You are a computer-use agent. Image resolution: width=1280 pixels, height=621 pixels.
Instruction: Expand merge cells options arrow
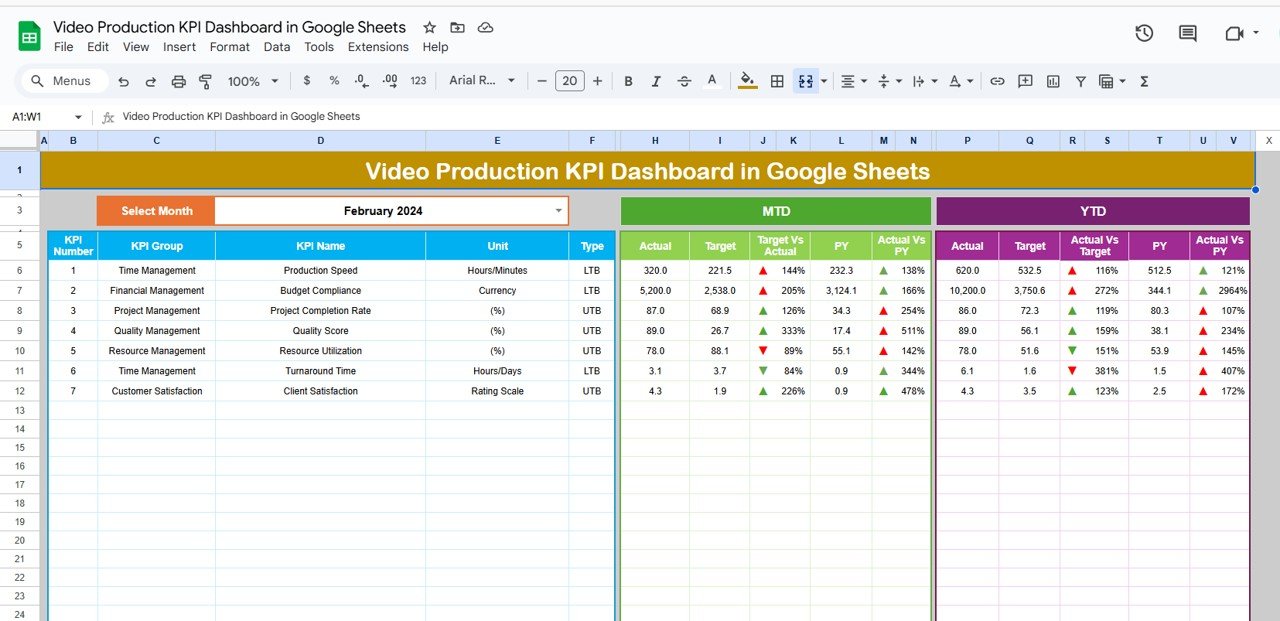(824, 81)
